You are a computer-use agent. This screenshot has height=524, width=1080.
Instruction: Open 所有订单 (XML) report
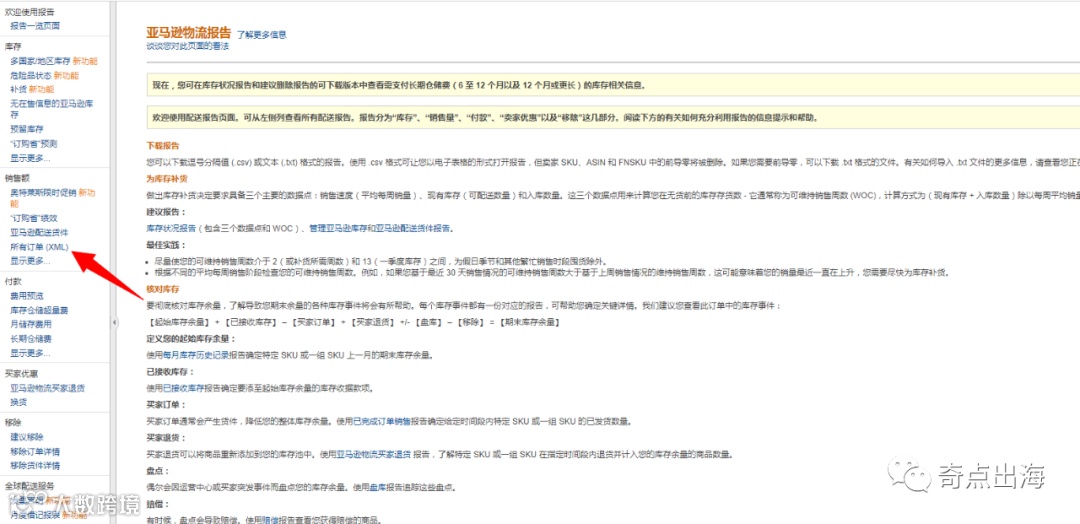[39, 247]
